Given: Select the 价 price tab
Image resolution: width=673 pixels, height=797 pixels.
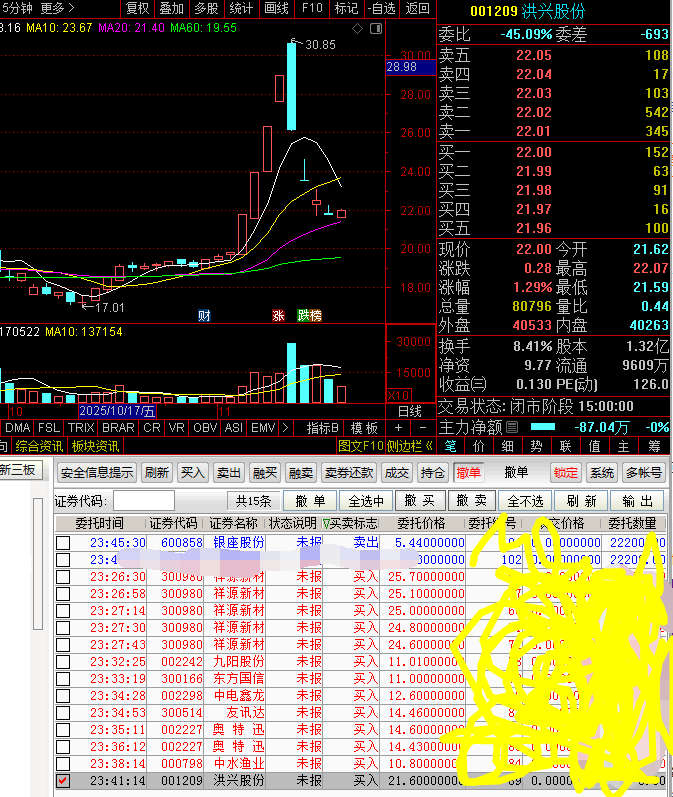Looking at the screenshot, I should click(x=479, y=446).
